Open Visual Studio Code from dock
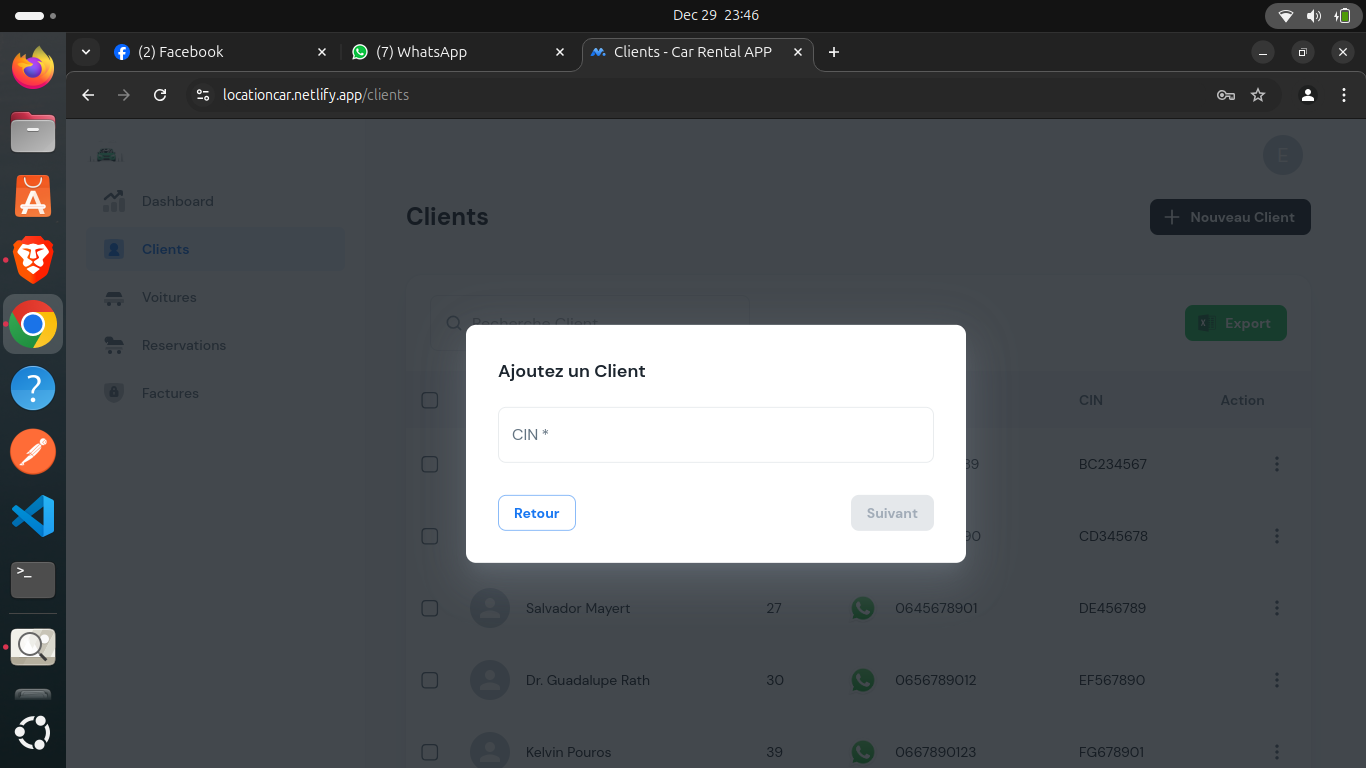Image resolution: width=1366 pixels, height=768 pixels. (x=33, y=516)
